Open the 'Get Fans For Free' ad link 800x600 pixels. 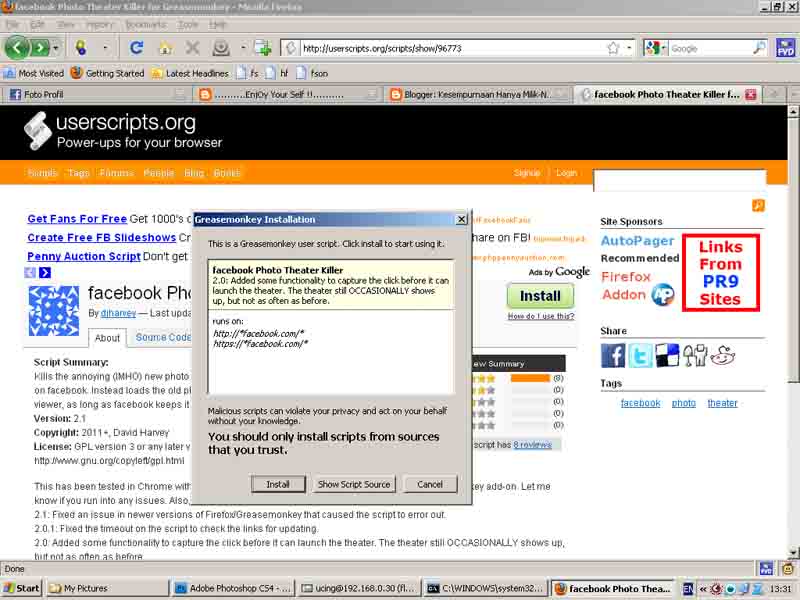pos(77,219)
